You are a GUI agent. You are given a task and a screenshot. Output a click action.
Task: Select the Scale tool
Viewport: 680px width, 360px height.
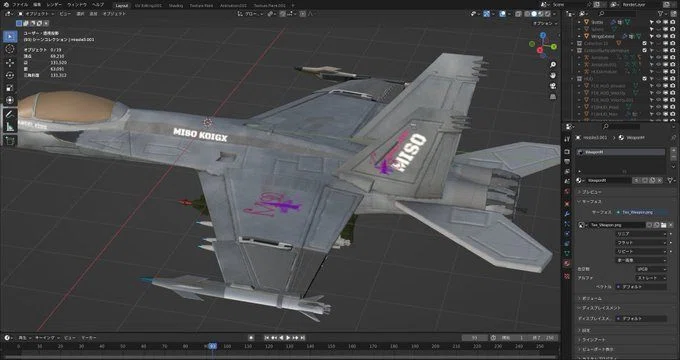point(10,88)
